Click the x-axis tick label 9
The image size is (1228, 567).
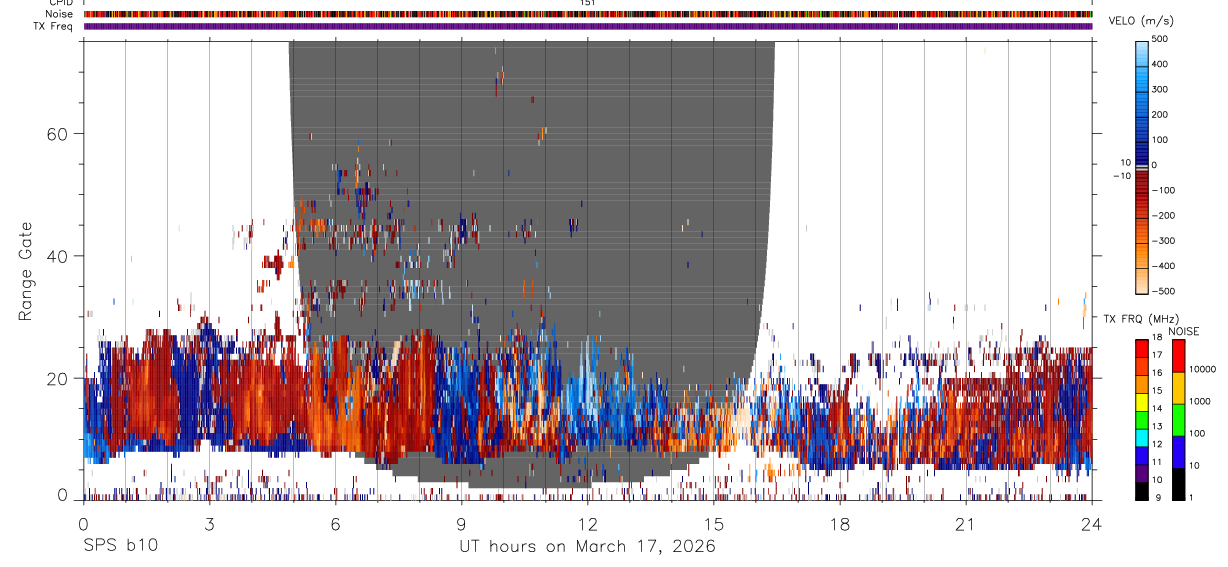point(461,524)
